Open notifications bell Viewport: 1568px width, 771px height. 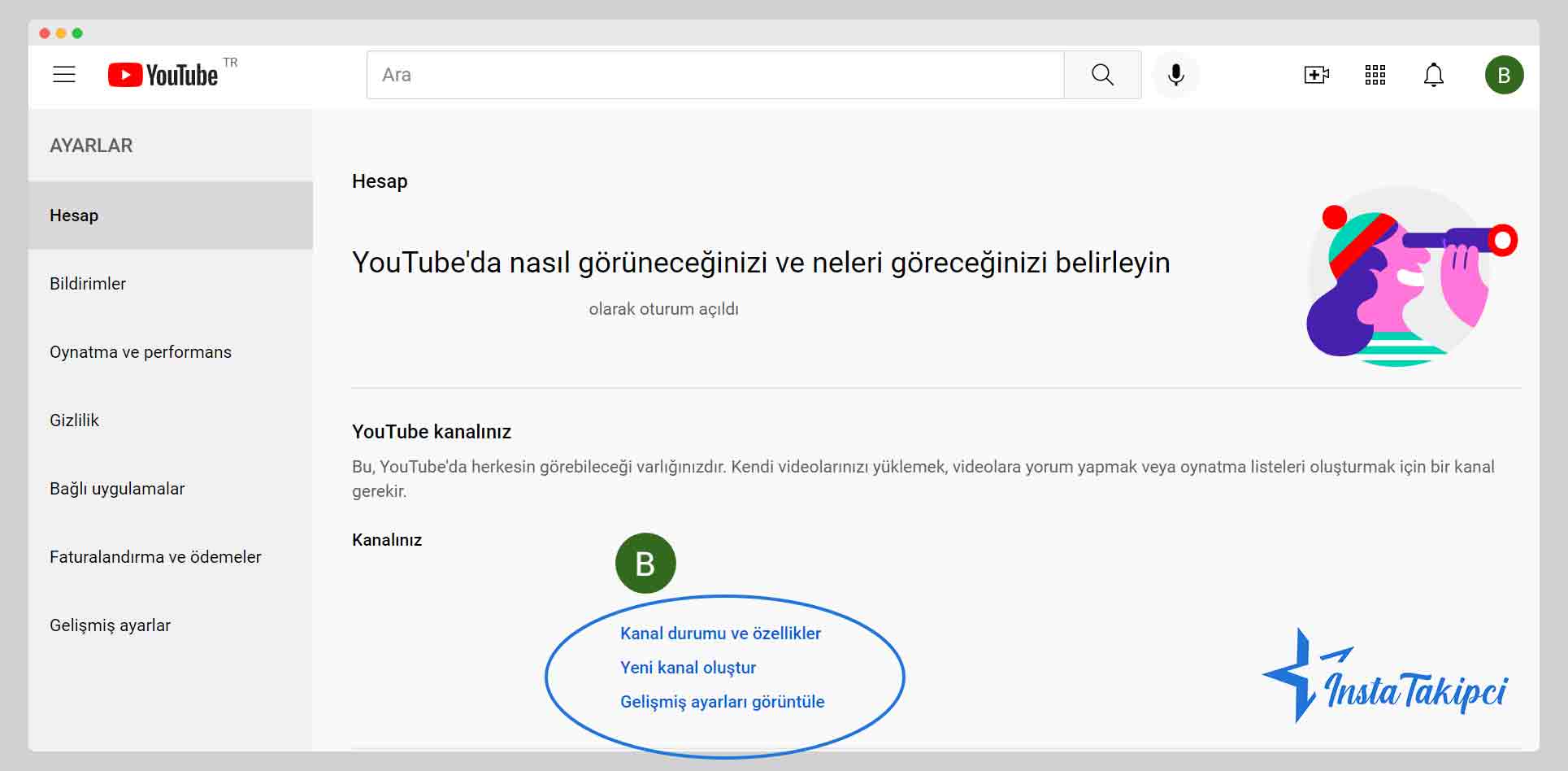click(1434, 75)
